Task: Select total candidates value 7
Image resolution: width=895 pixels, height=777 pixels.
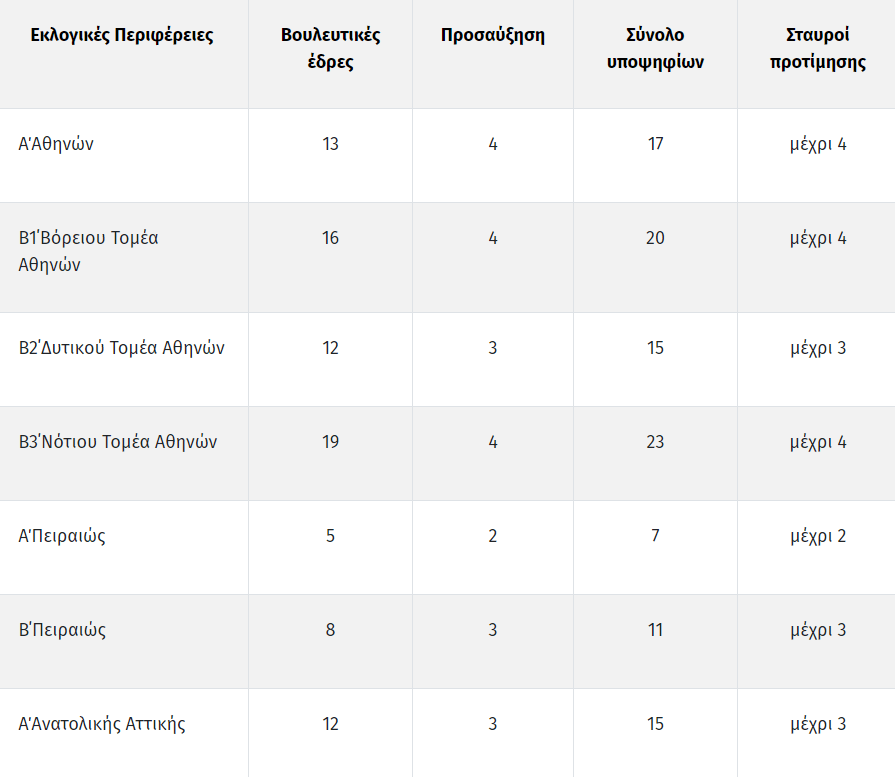Action: pos(655,536)
